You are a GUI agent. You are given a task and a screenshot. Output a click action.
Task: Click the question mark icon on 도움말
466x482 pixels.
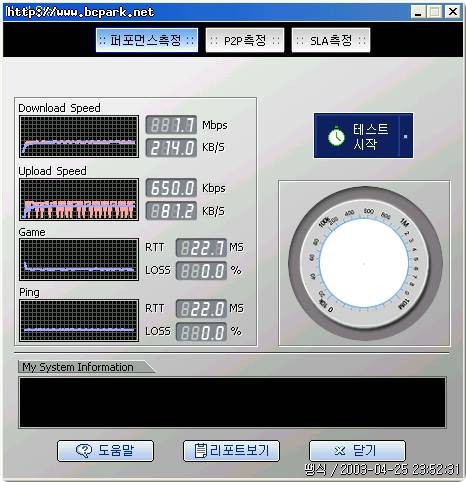coord(84,451)
